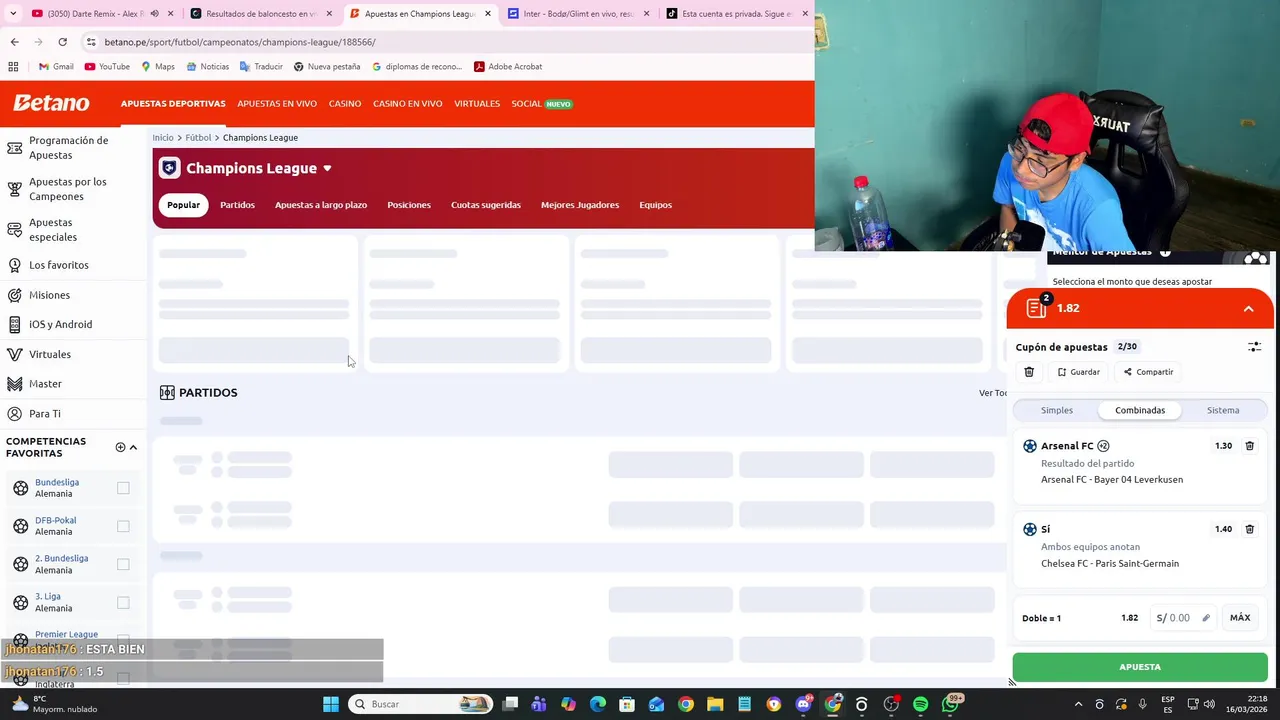Click the Betano logo
Image resolution: width=1280 pixels, height=720 pixels.
point(51,103)
